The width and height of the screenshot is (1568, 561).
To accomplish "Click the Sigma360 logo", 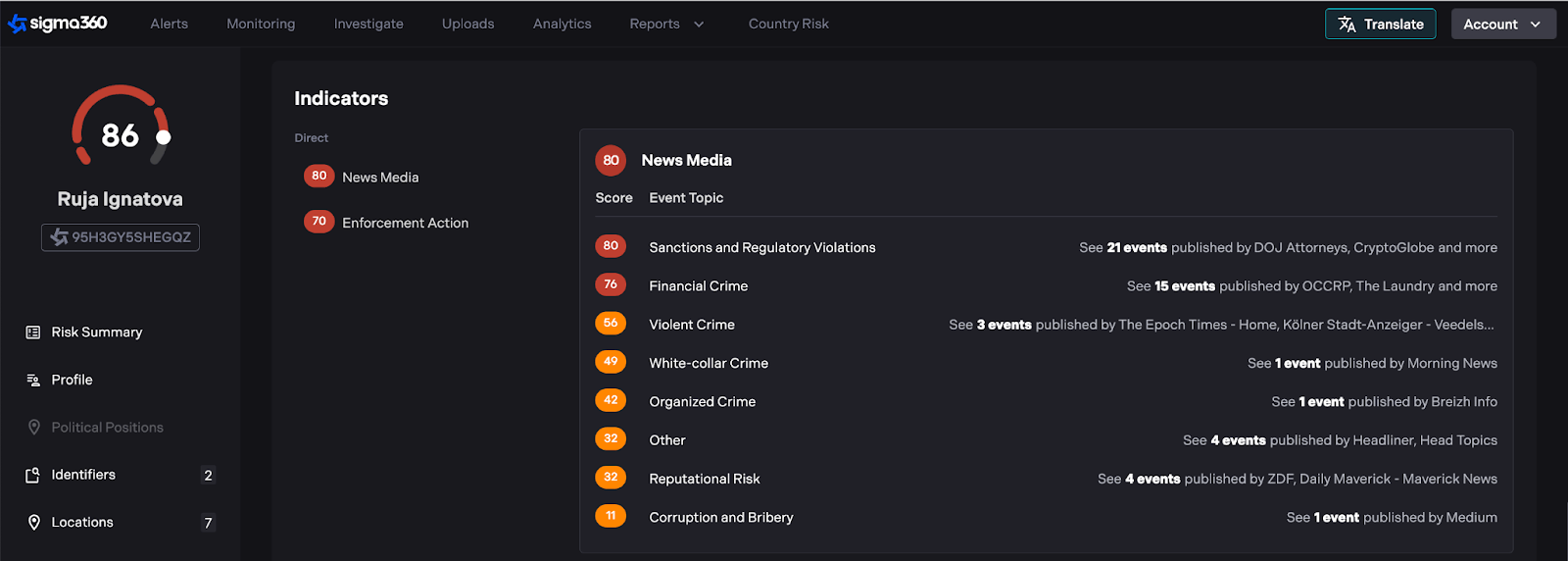I will pos(58,24).
